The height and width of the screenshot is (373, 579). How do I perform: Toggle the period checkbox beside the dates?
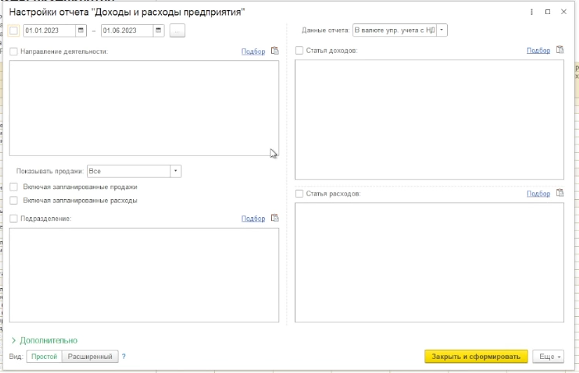[14, 31]
